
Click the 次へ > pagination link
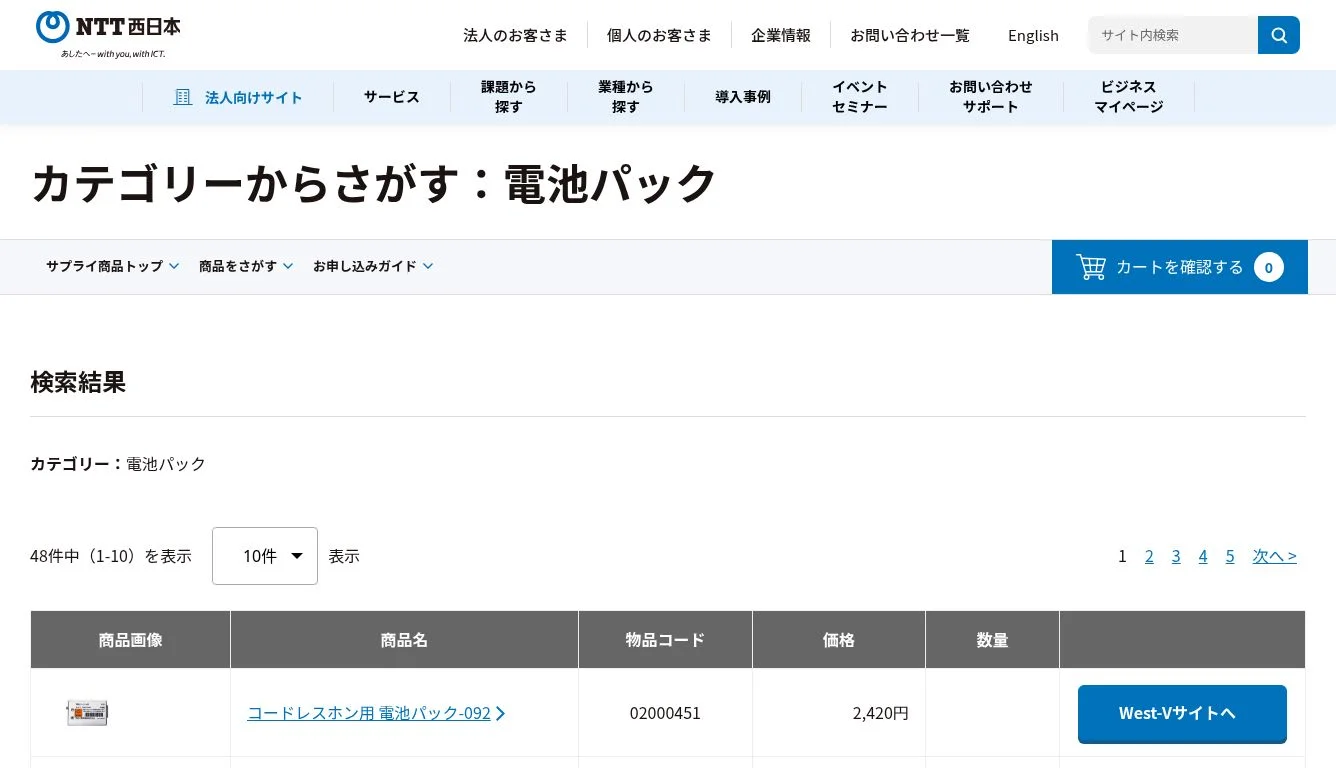(x=1275, y=556)
